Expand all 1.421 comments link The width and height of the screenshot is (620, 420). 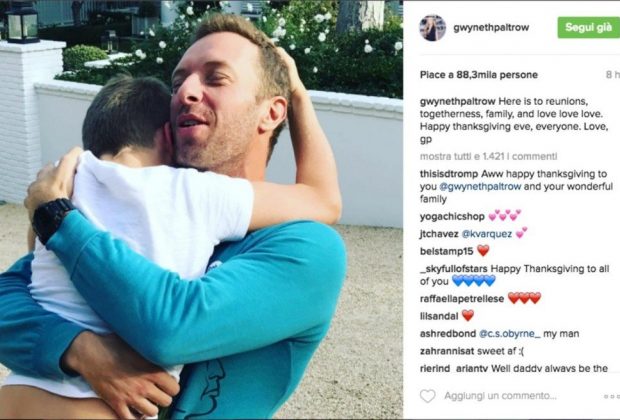pos(488,156)
